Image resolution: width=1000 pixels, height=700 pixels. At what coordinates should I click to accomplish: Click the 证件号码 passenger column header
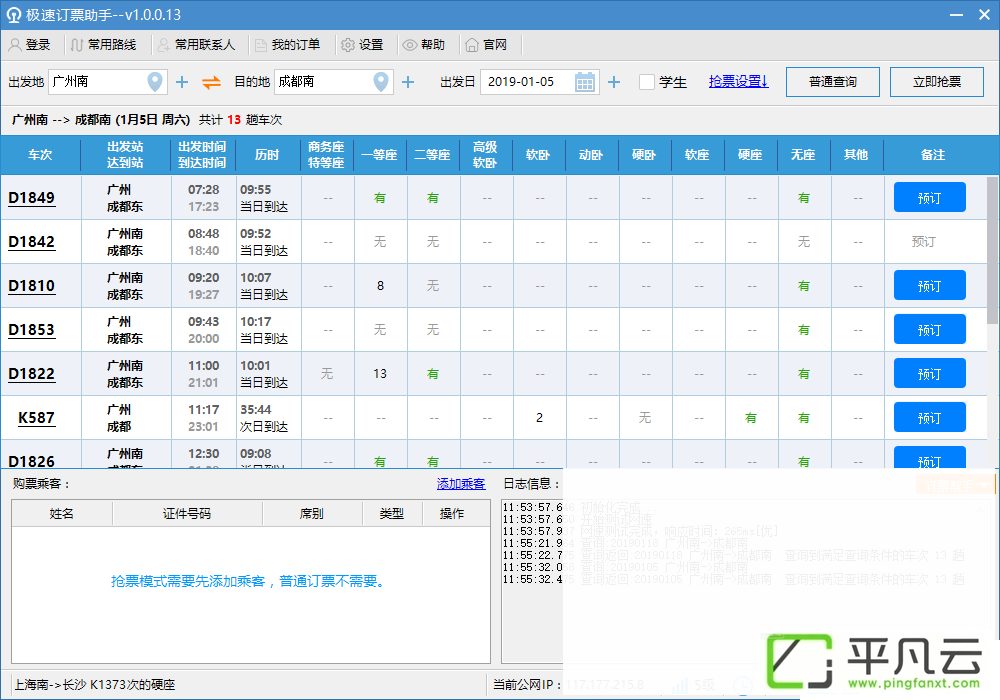point(187,513)
